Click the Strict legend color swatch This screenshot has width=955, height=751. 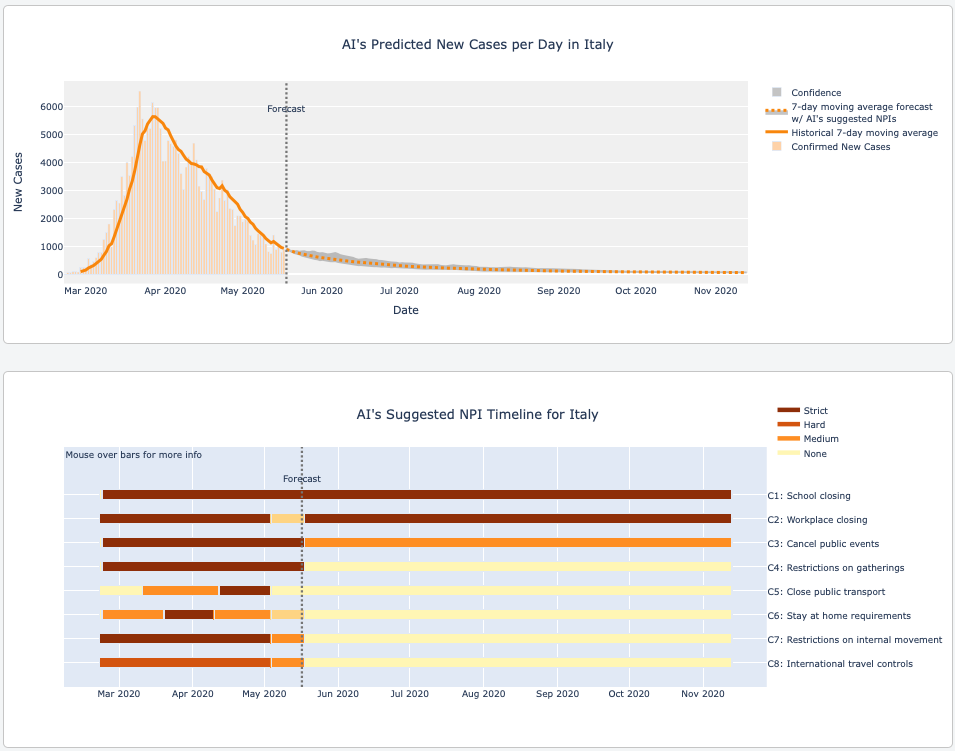pyautogui.click(x=788, y=411)
